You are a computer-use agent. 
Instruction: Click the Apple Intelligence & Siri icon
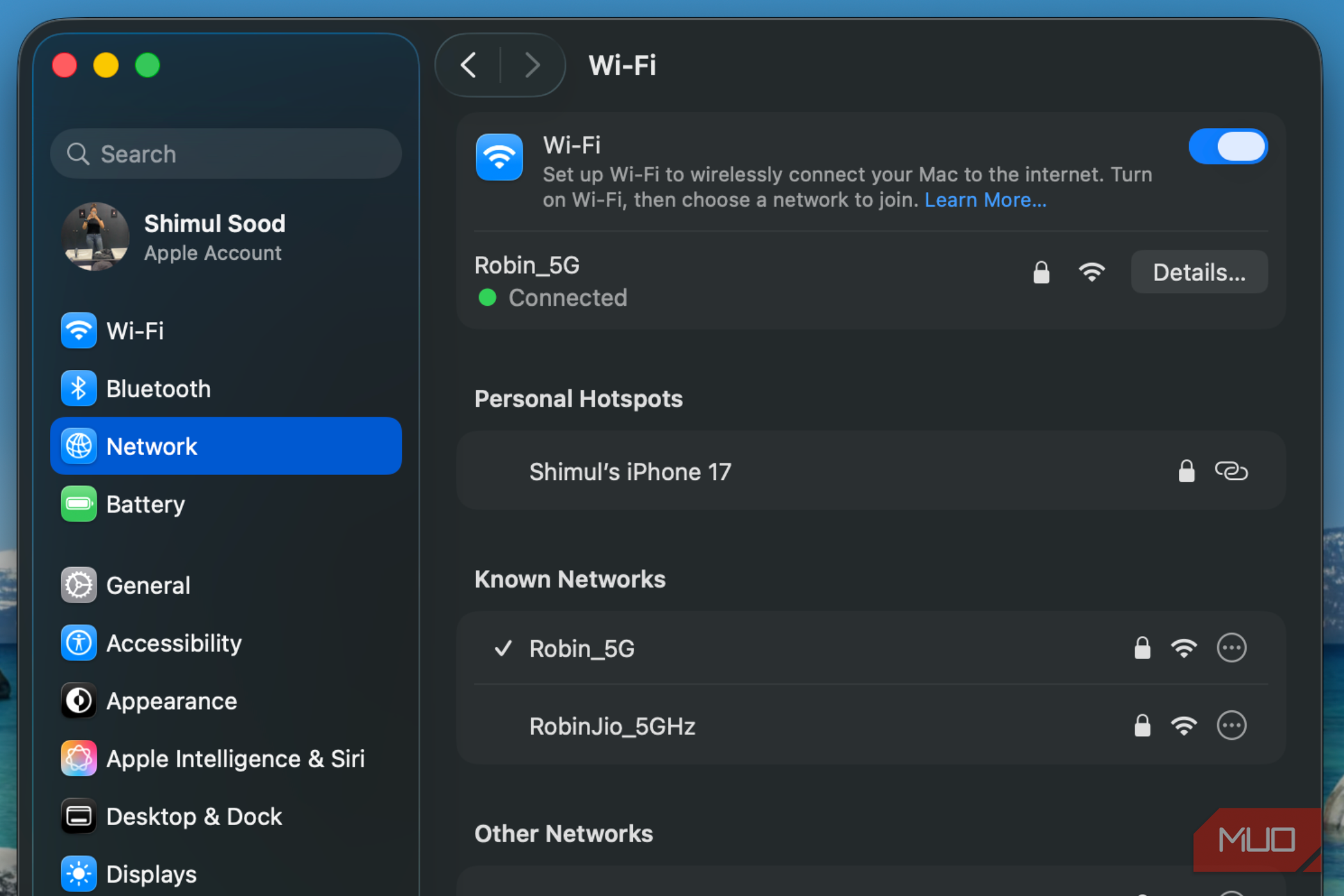[79, 758]
